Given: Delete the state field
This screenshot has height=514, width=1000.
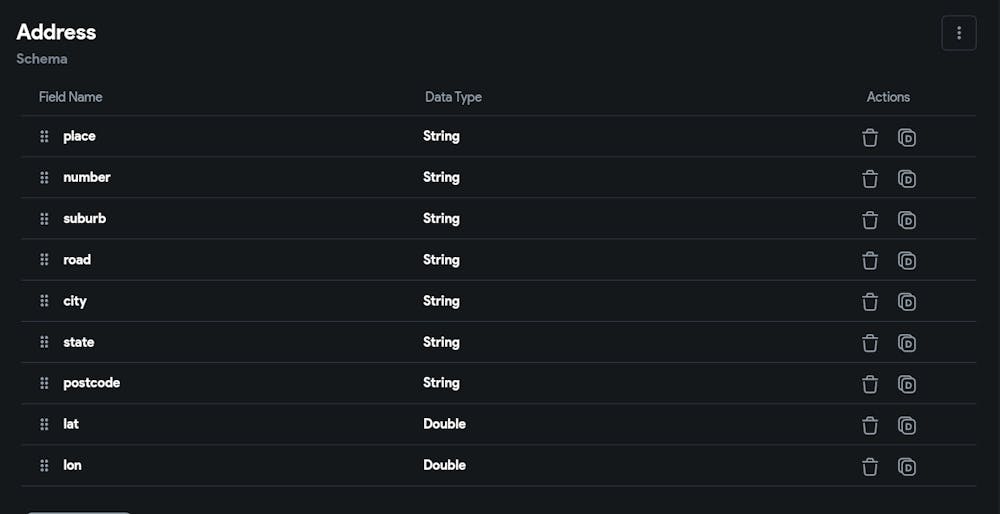Looking at the screenshot, I should tap(870, 343).
